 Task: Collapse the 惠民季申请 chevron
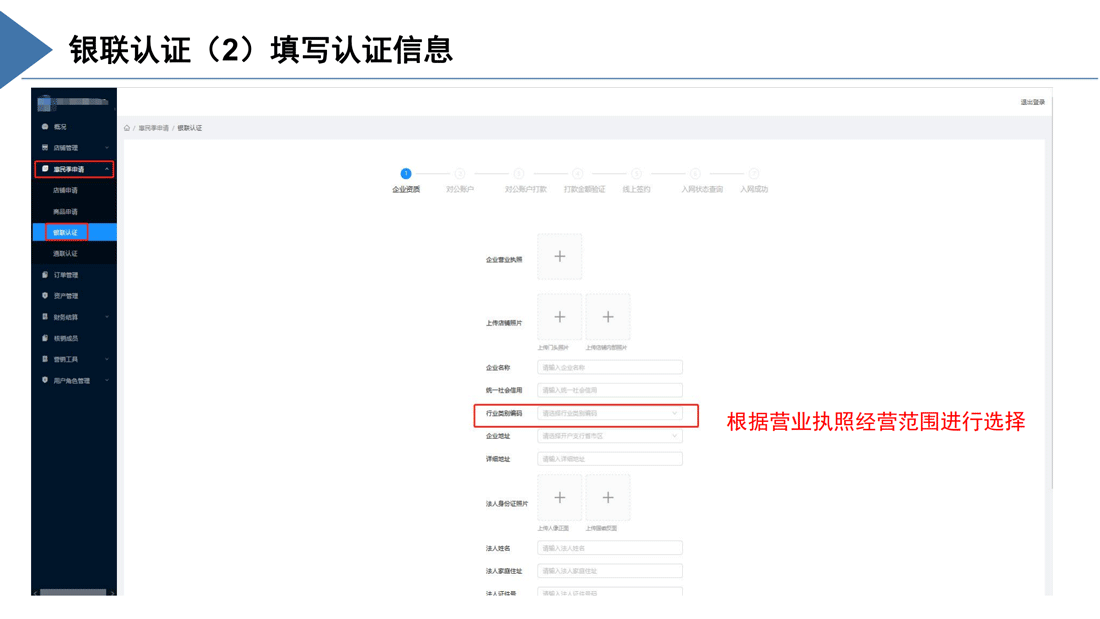coord(107,169)
